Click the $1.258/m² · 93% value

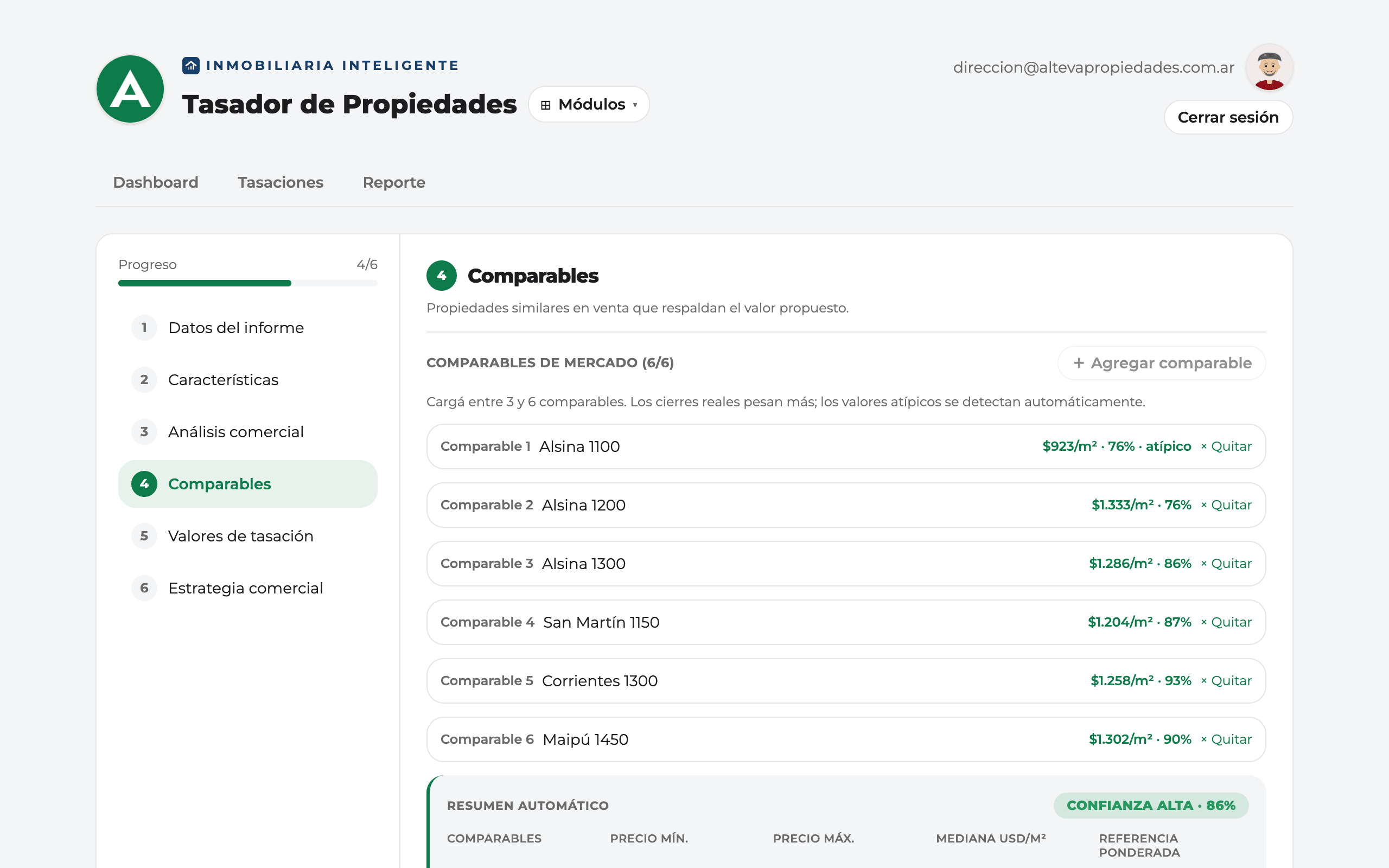(x=1141, y=681)
